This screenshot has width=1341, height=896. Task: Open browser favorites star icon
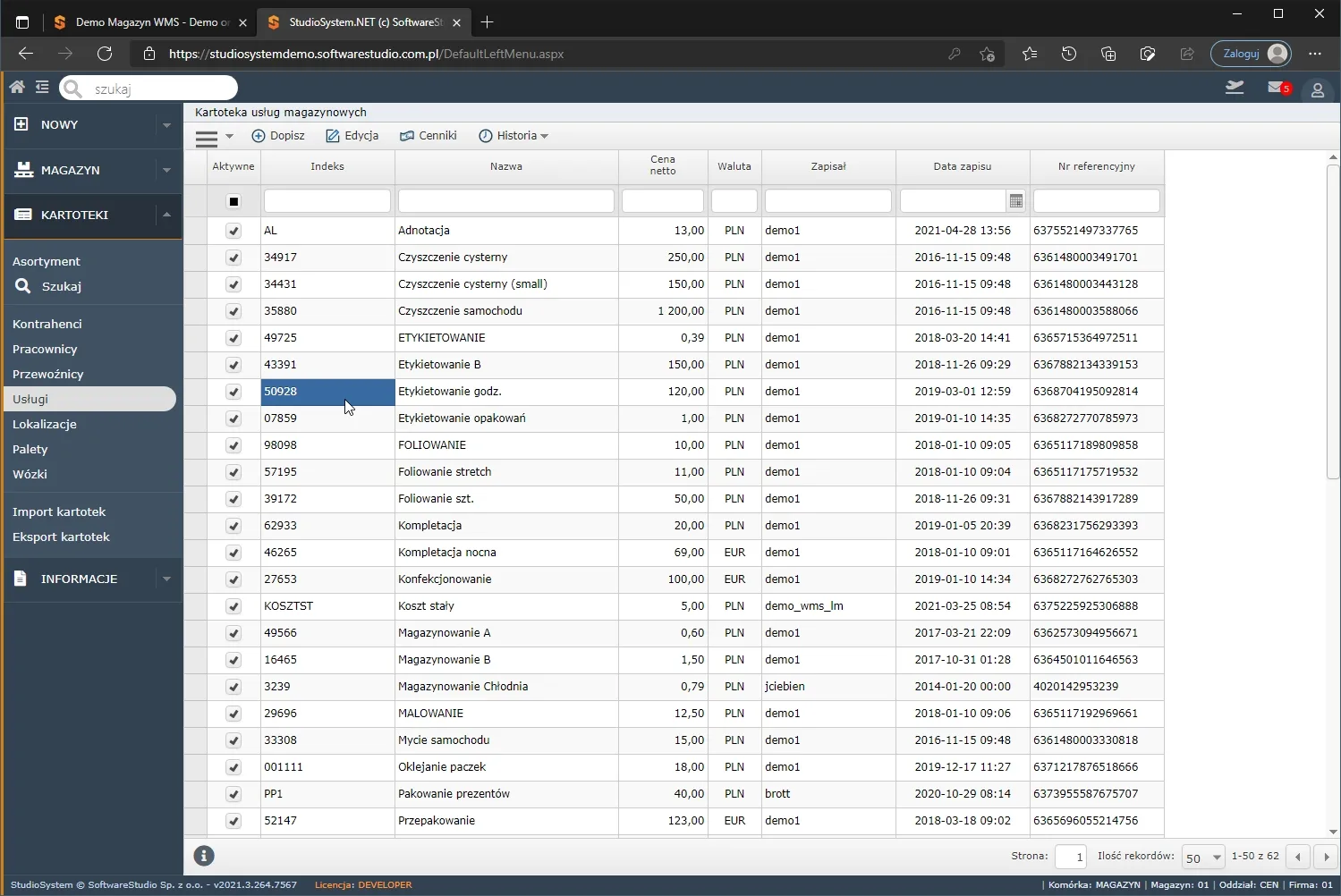pos(1030,54)
